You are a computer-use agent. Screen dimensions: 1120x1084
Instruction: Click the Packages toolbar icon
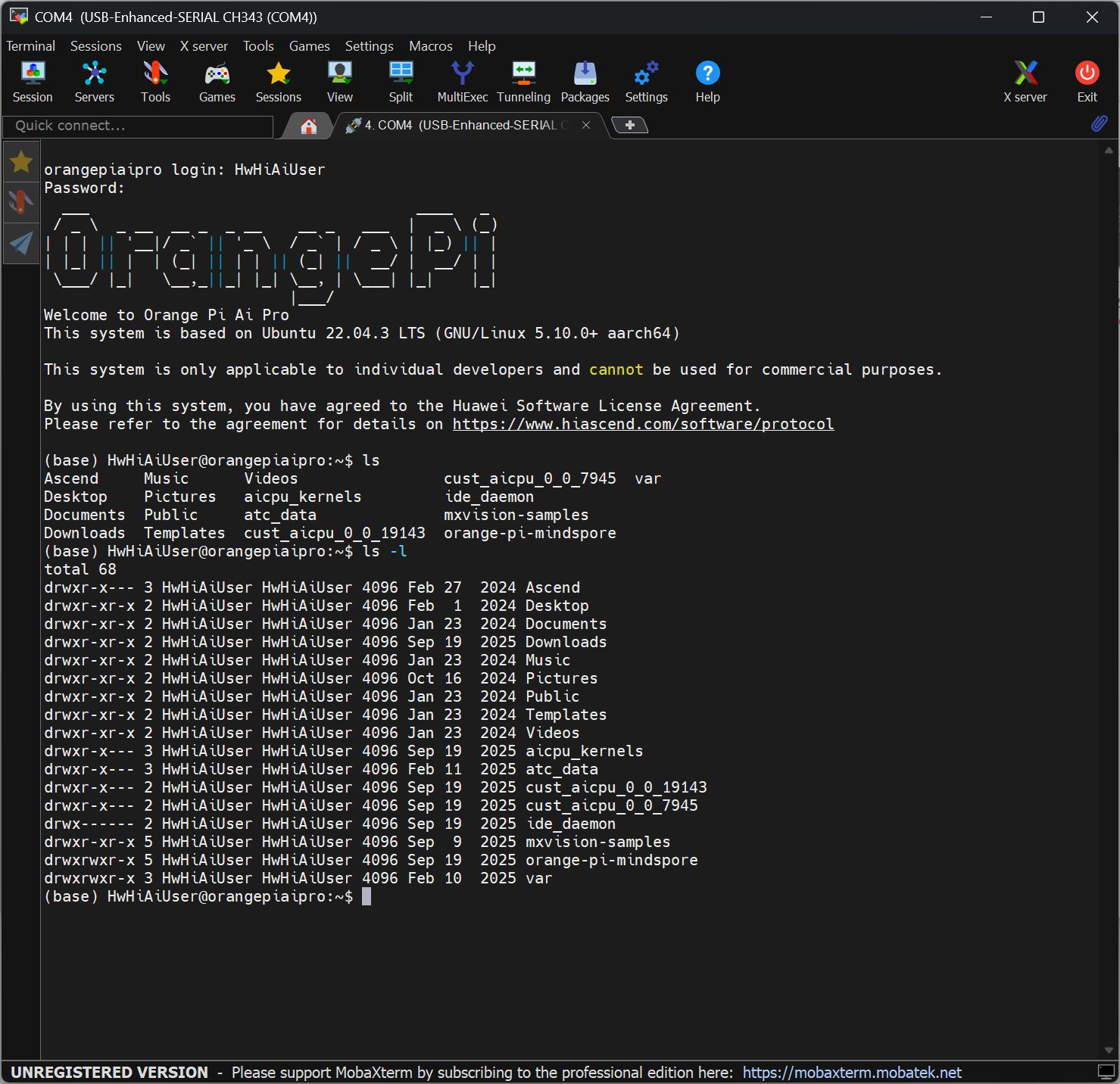pyautogui.click(x=585, y=82)
